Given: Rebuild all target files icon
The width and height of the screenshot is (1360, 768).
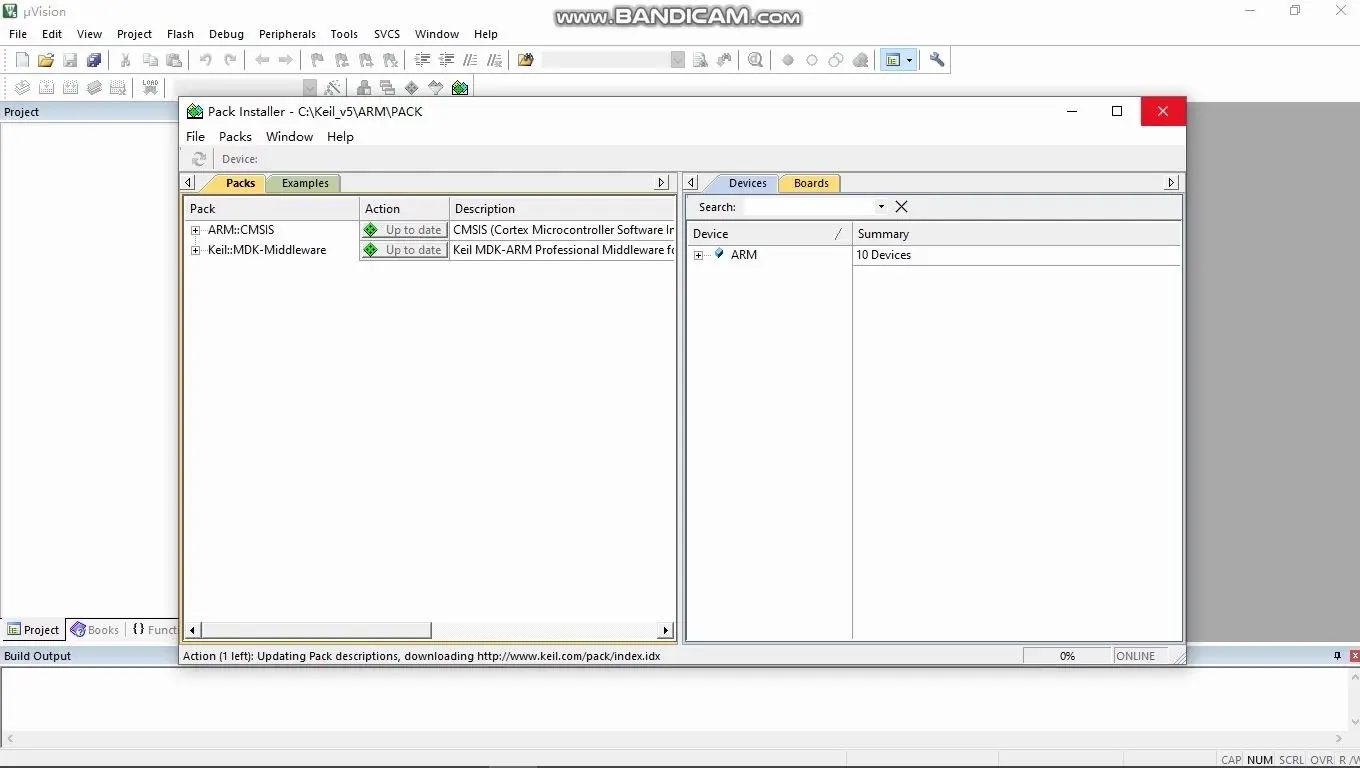Looking at the screenshot, I should [x=70, y=88].
